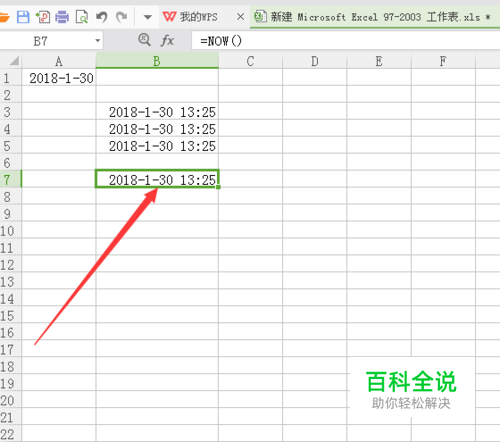Select column B header

tap(157, 61)
